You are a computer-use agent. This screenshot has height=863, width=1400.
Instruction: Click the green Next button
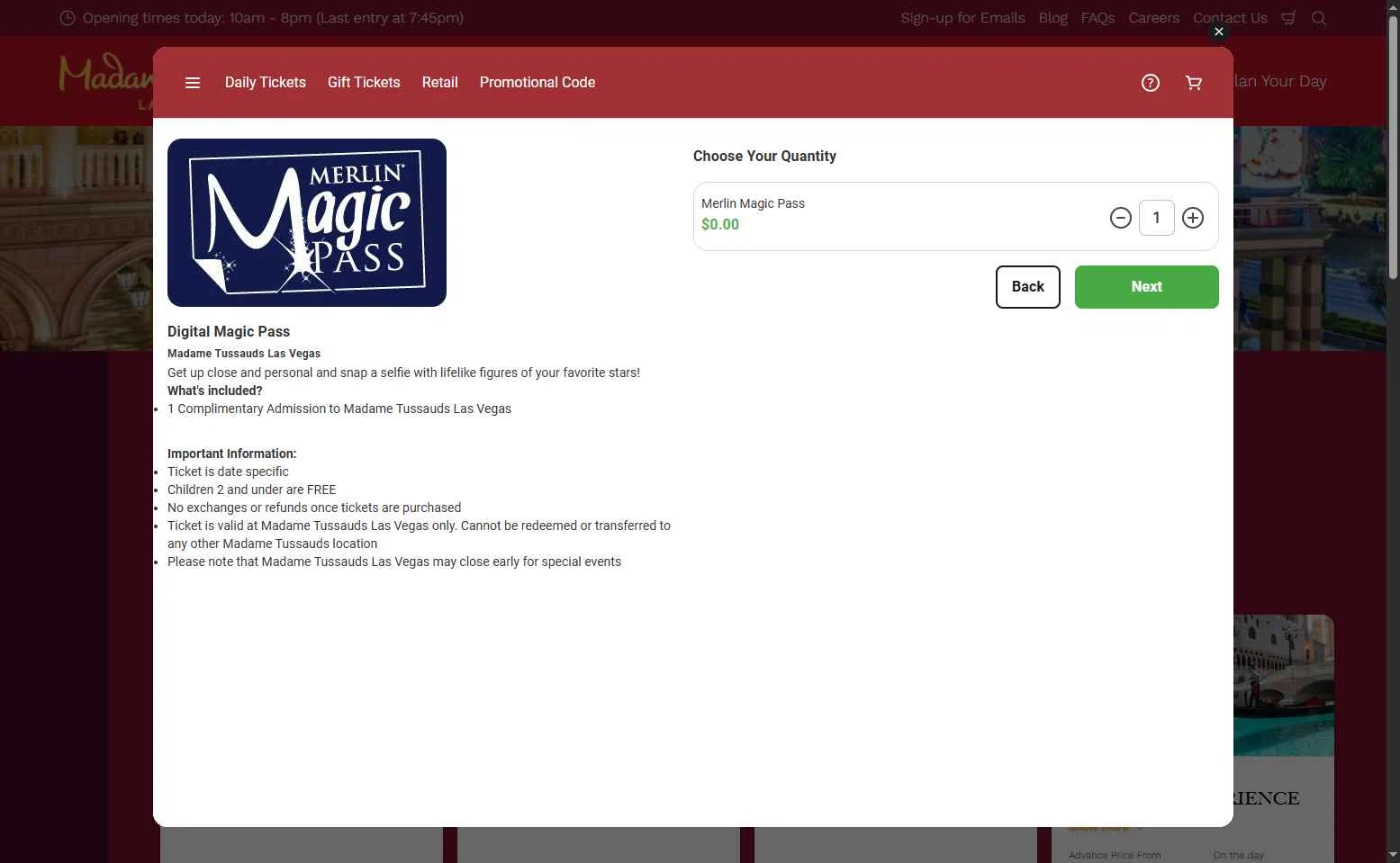pos(1147,287)
